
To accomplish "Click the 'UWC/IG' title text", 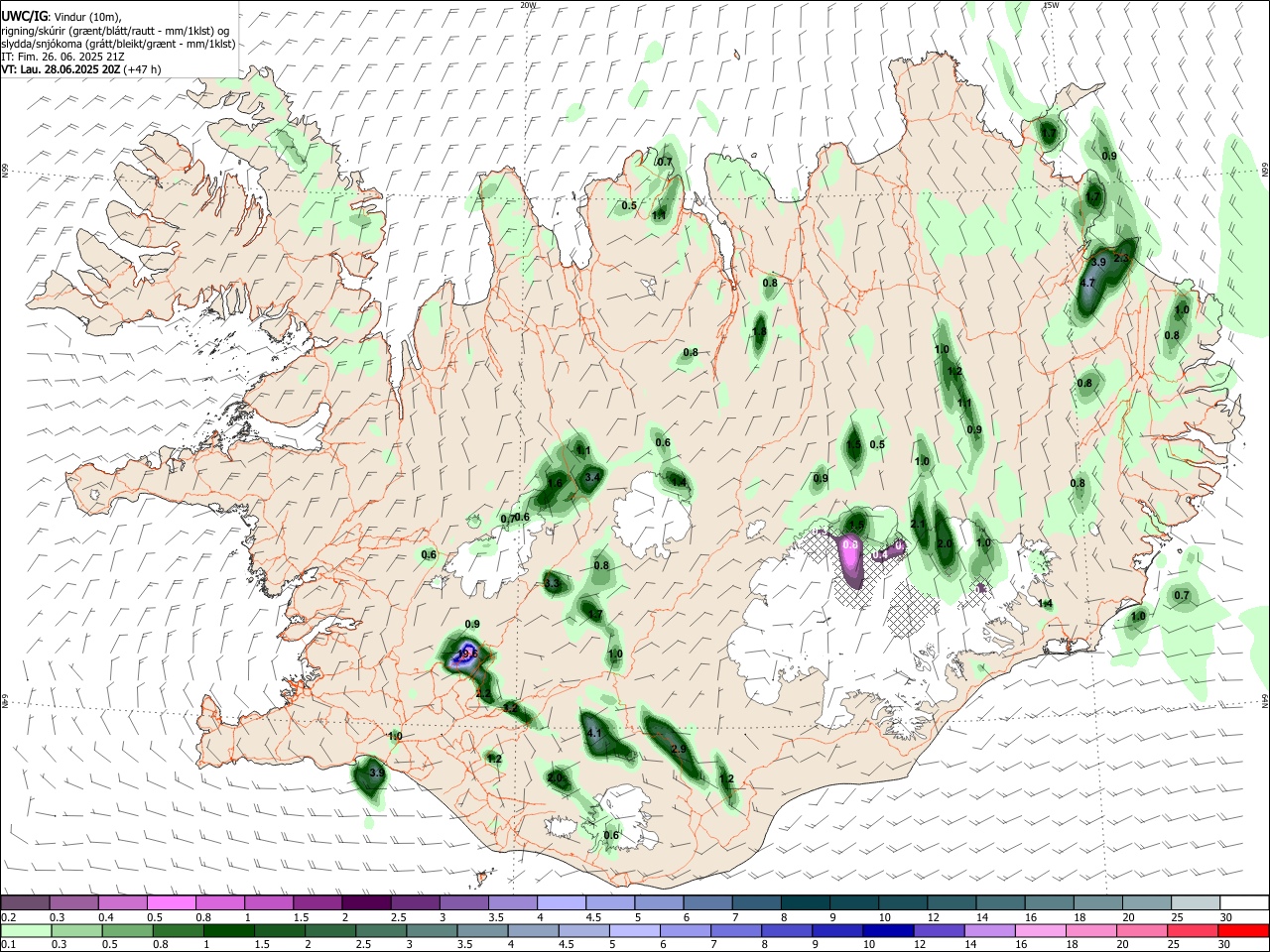I will pyautogui.click(x=24, y=17).
